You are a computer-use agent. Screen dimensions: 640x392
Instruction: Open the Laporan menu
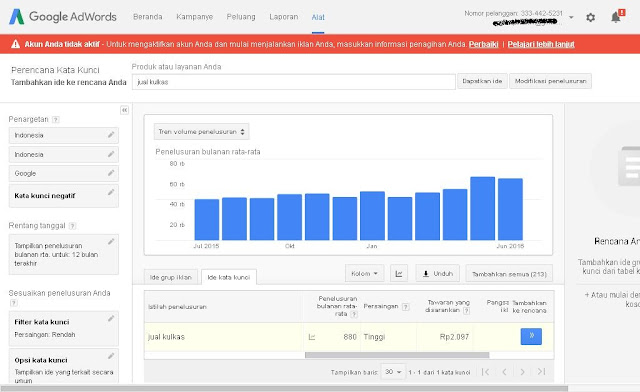pyautogui.click(x=284, y=17)
